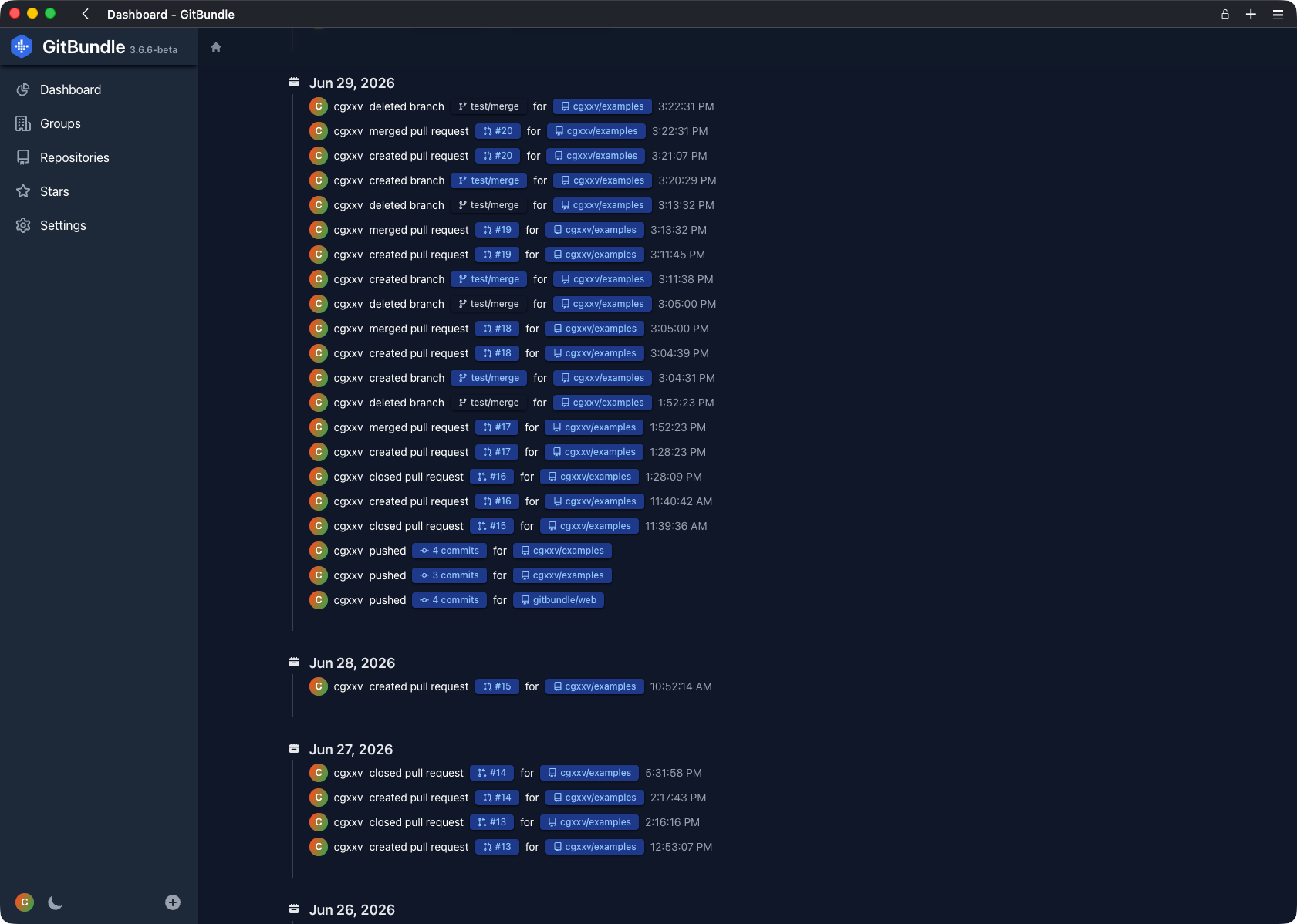Open test/merge branch created at 3:04:31 PM

(488, 378)
